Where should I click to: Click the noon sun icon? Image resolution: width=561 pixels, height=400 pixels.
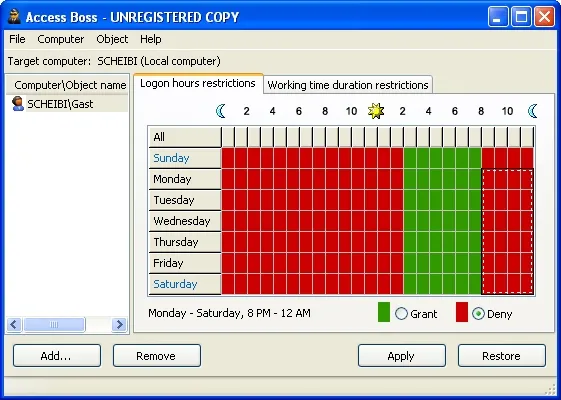coord(376,111)
